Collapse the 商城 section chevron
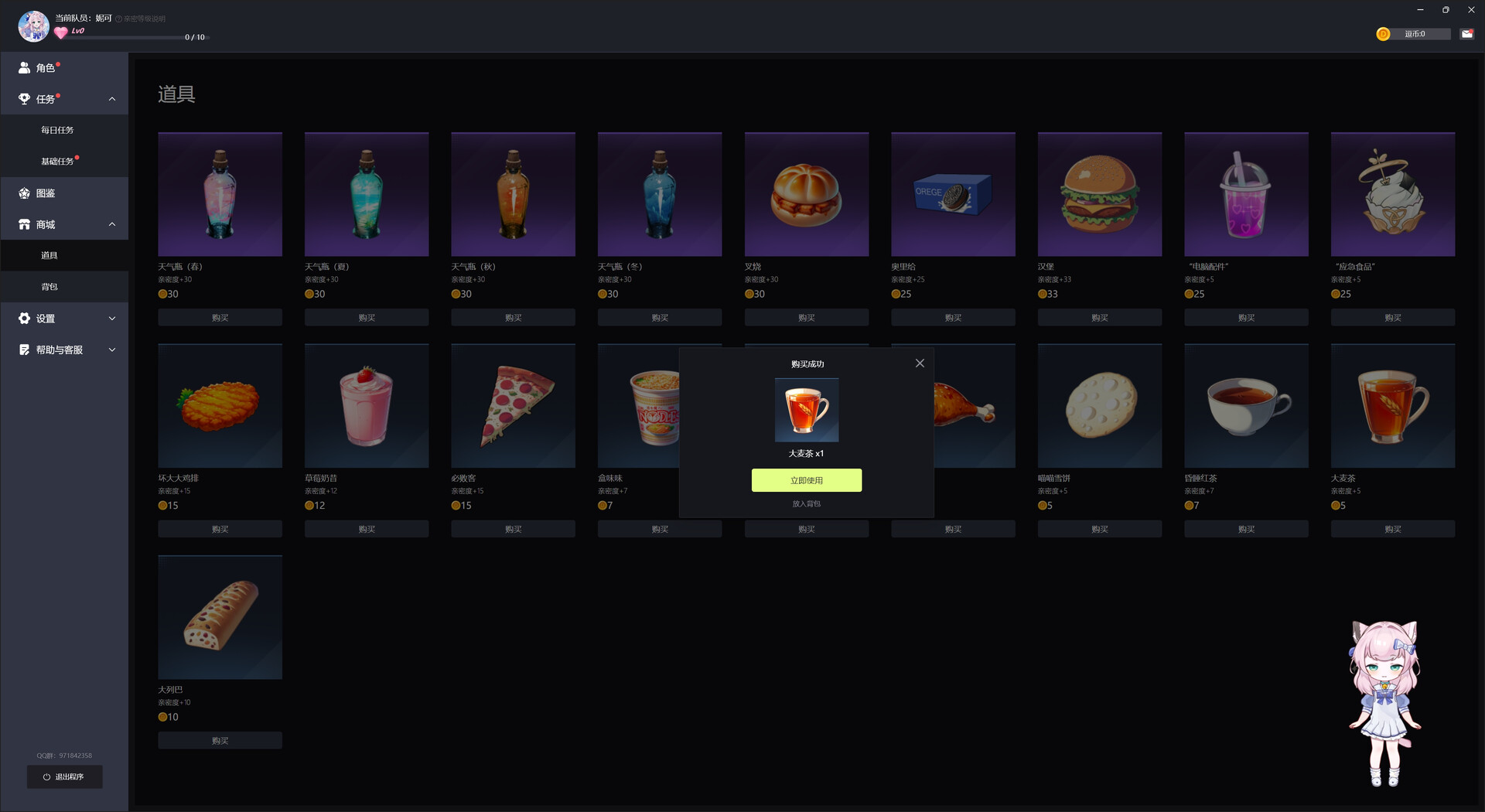 click(x=112, y=224)
